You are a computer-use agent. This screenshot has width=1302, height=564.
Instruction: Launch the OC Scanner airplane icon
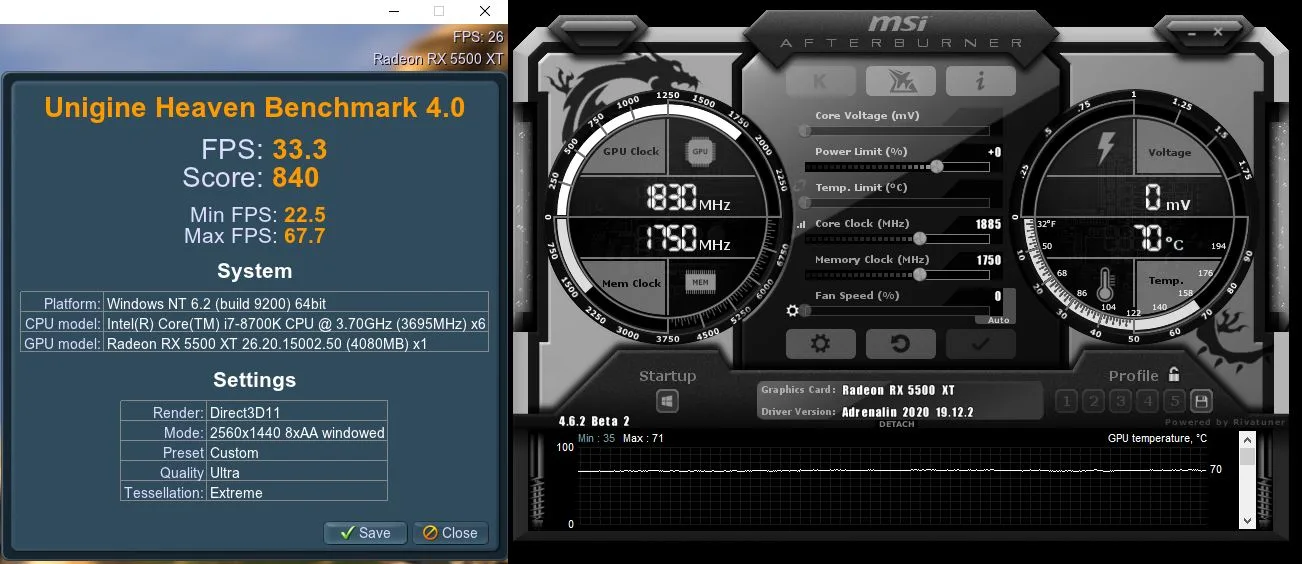tap(900, 81)
